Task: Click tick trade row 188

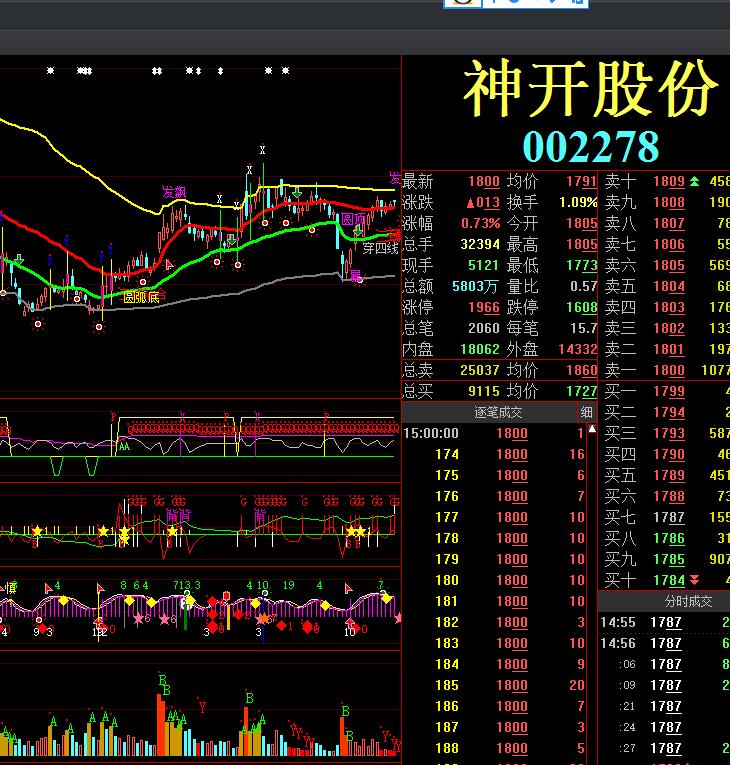Action: [494, 748]
